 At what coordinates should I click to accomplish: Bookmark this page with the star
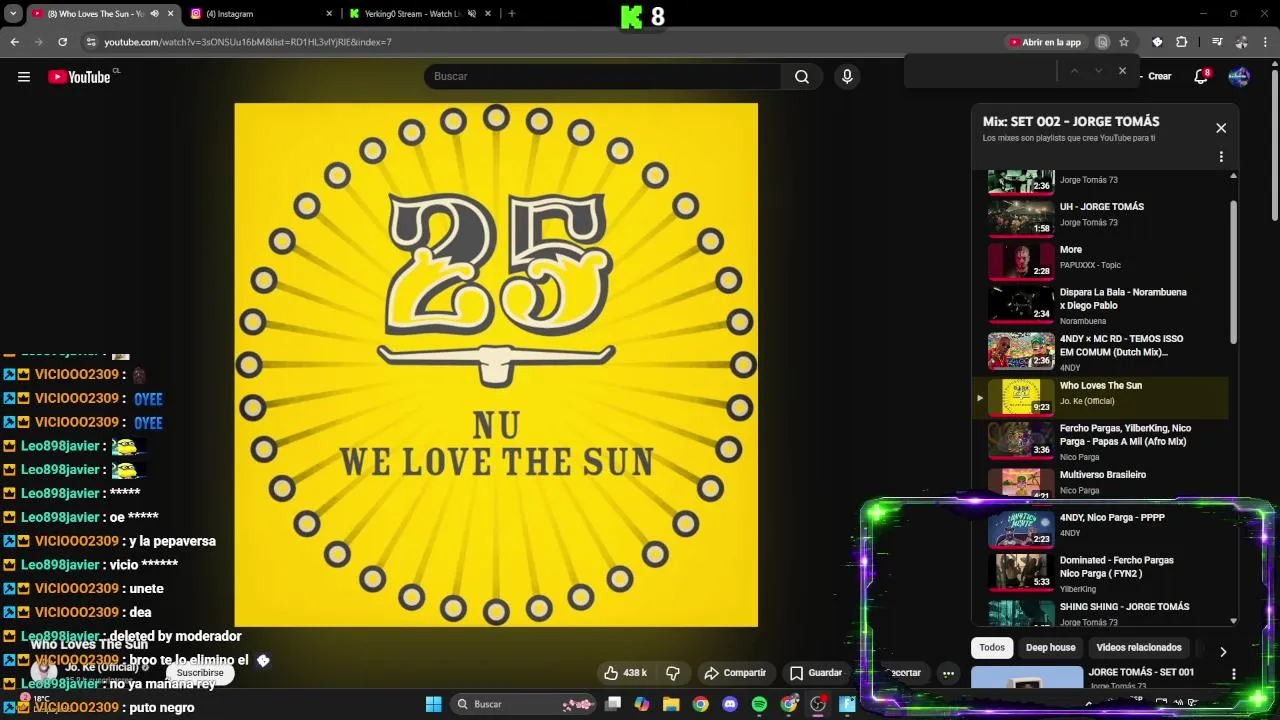coord(1124,42)
